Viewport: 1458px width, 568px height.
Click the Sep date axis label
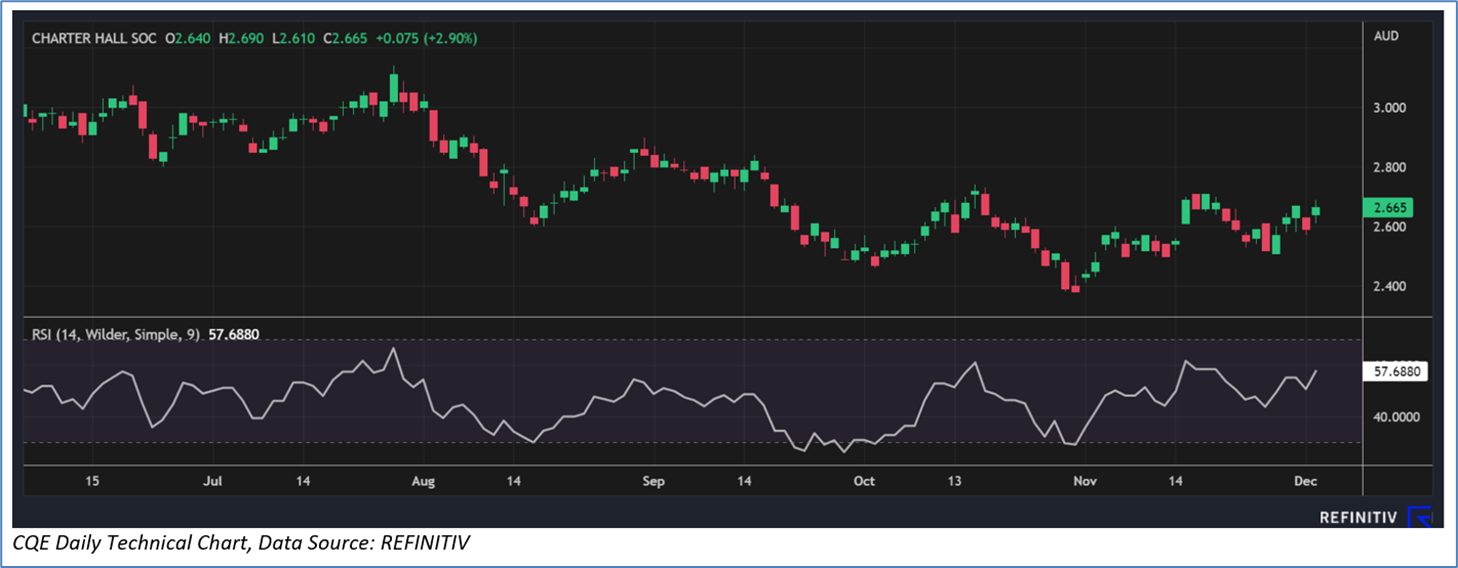(x=653, y=481)
